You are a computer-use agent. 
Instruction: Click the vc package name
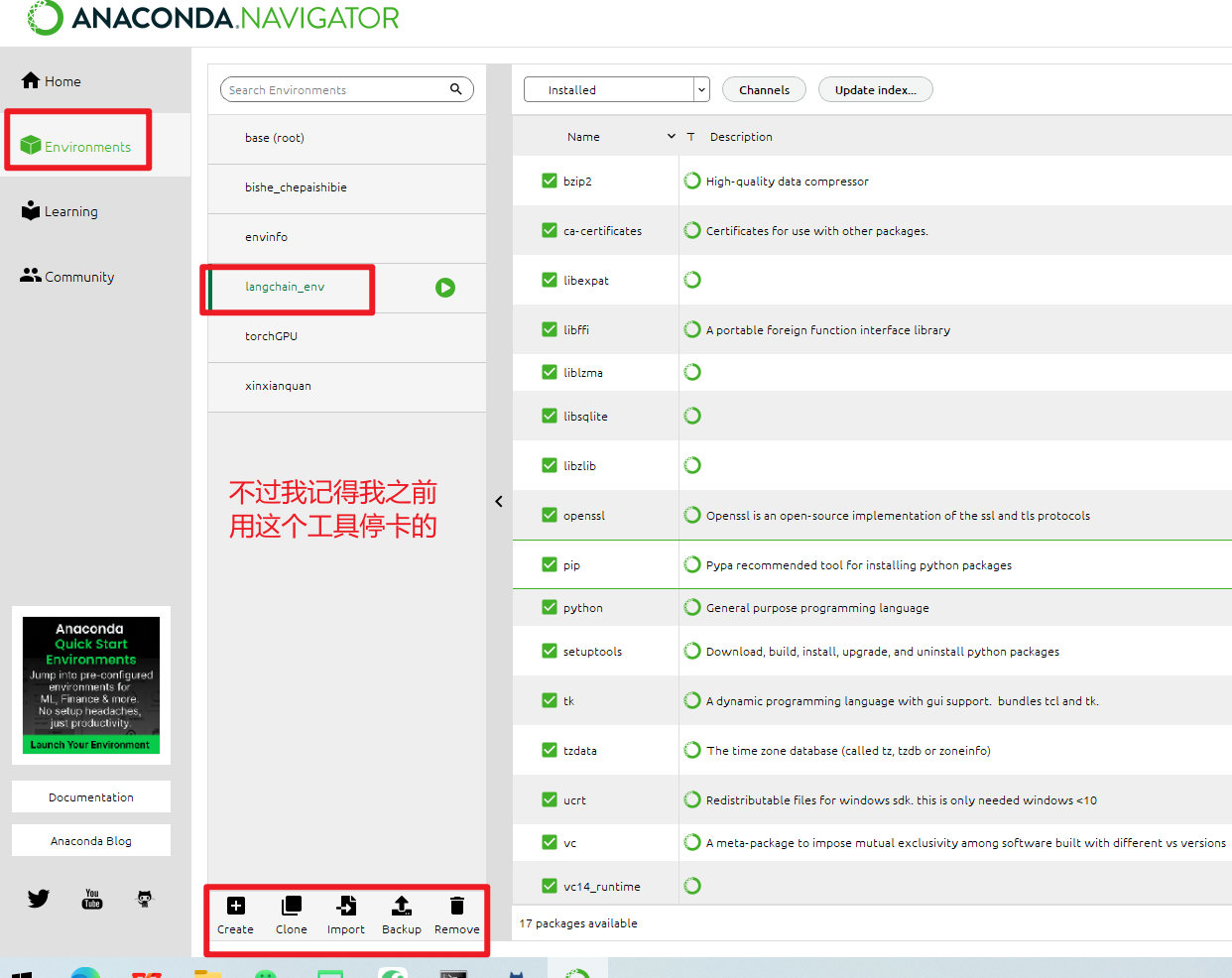click(x=569, y=843)
